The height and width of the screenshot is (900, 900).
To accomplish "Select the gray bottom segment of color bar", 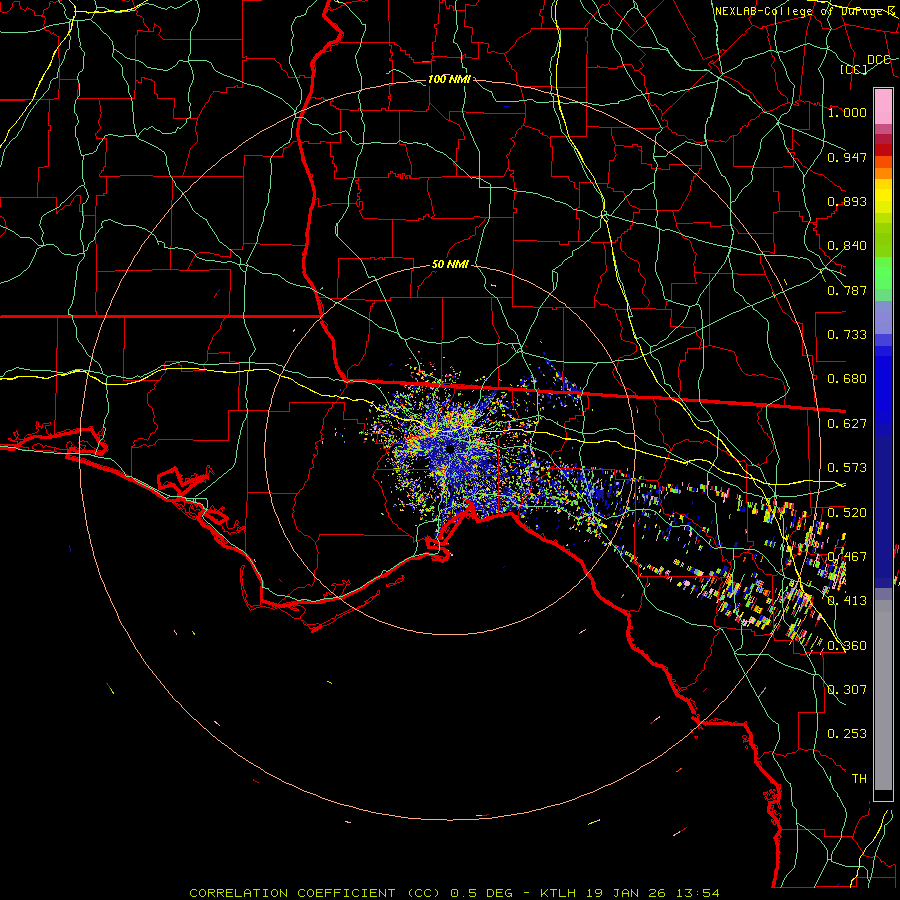I will click(883, 695).
